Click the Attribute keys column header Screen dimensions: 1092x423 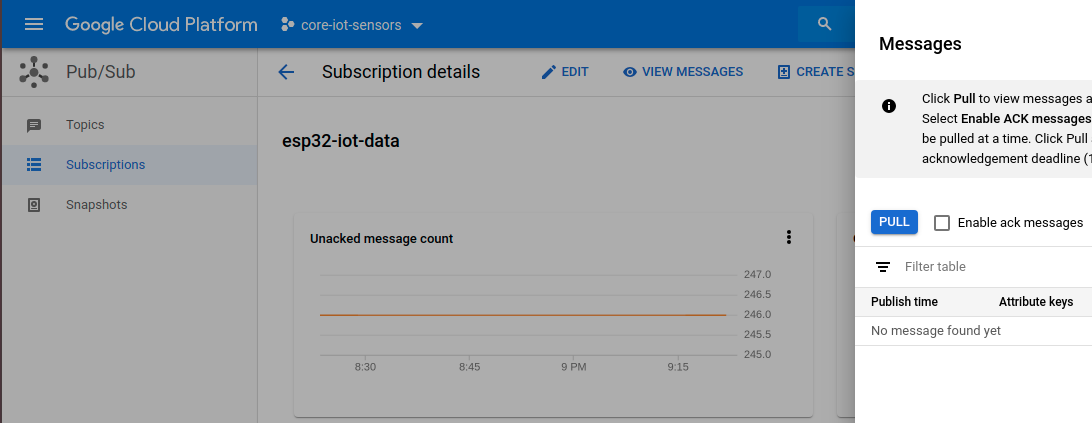[1035, 302]
